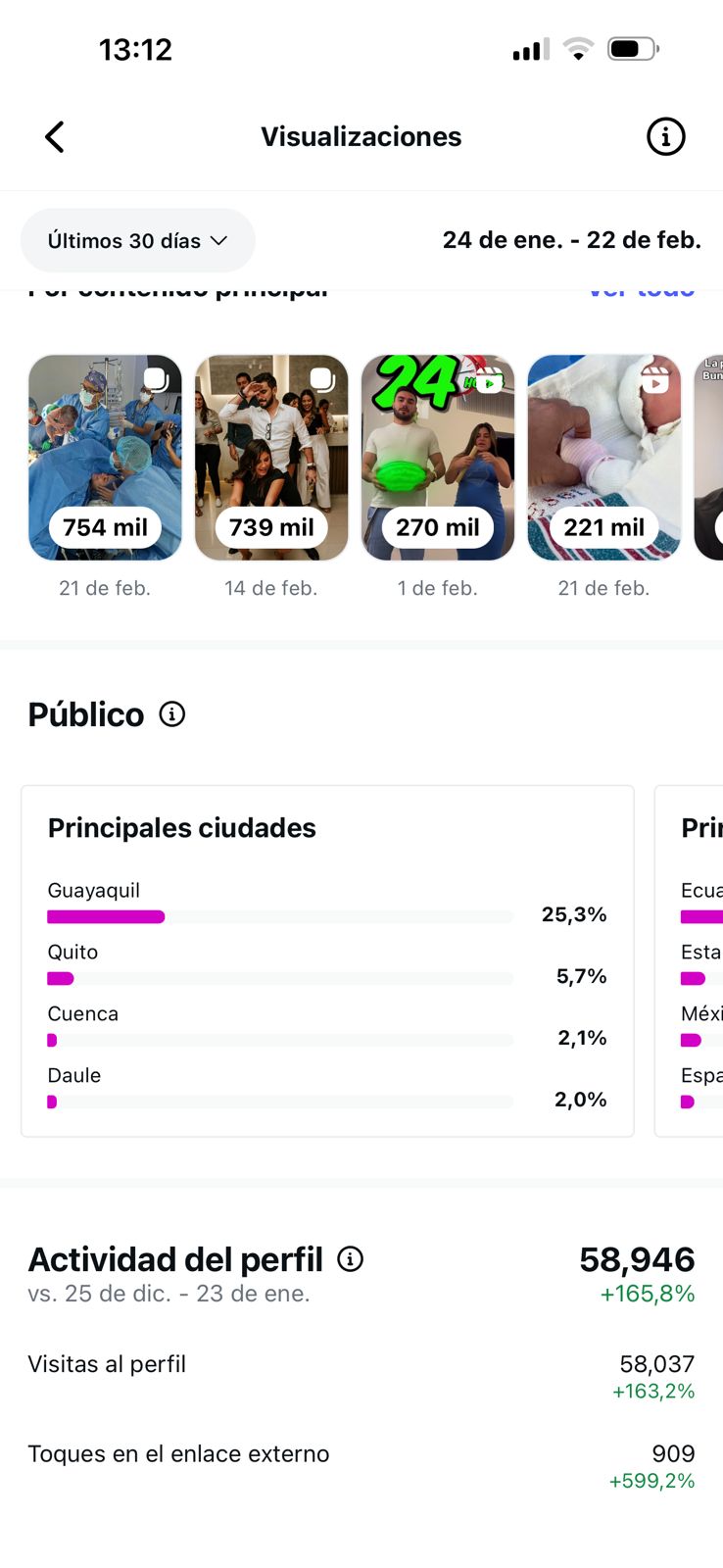The height and width of the screenshot is (1568, 723).
Task: Tap the info icon beside Público
Action: pos(172,714)
